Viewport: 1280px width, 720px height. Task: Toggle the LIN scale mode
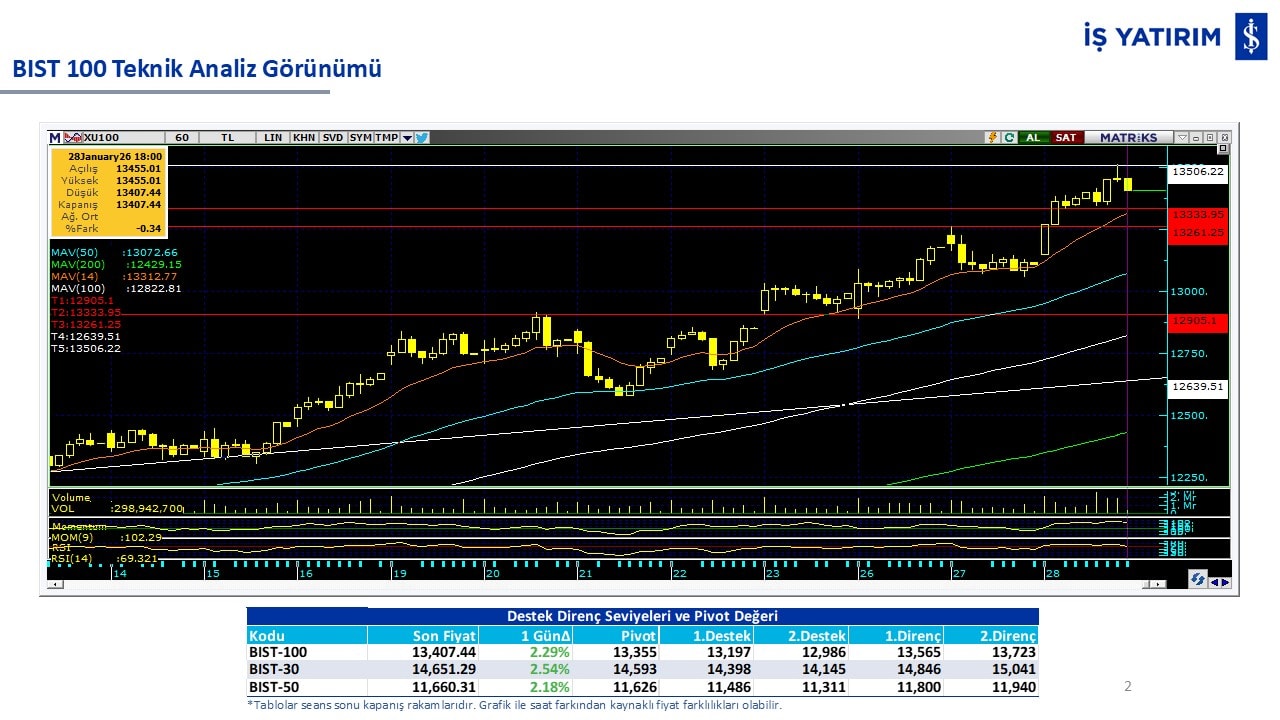click(x=272, y=138)
